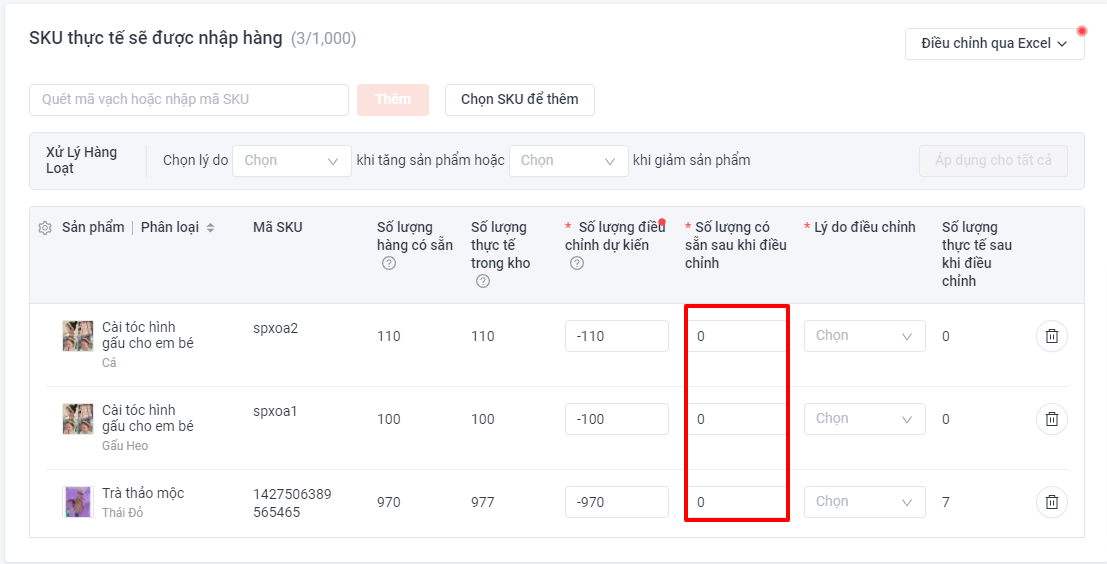
Task: Click help icon under Số lượng hàng có sẵn
Action: click(x=389, y=263)
